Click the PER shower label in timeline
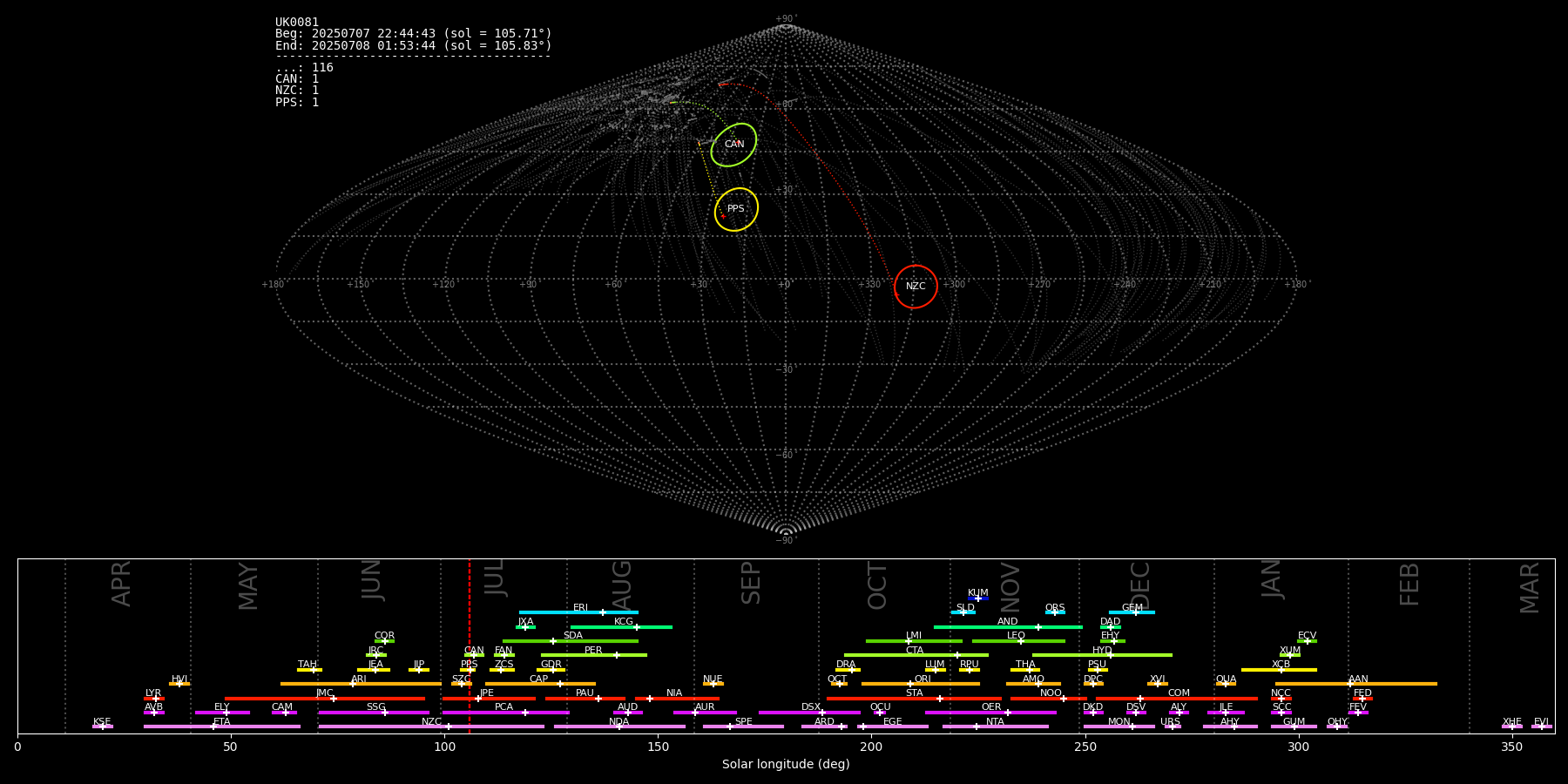 [x=593, y=651]
